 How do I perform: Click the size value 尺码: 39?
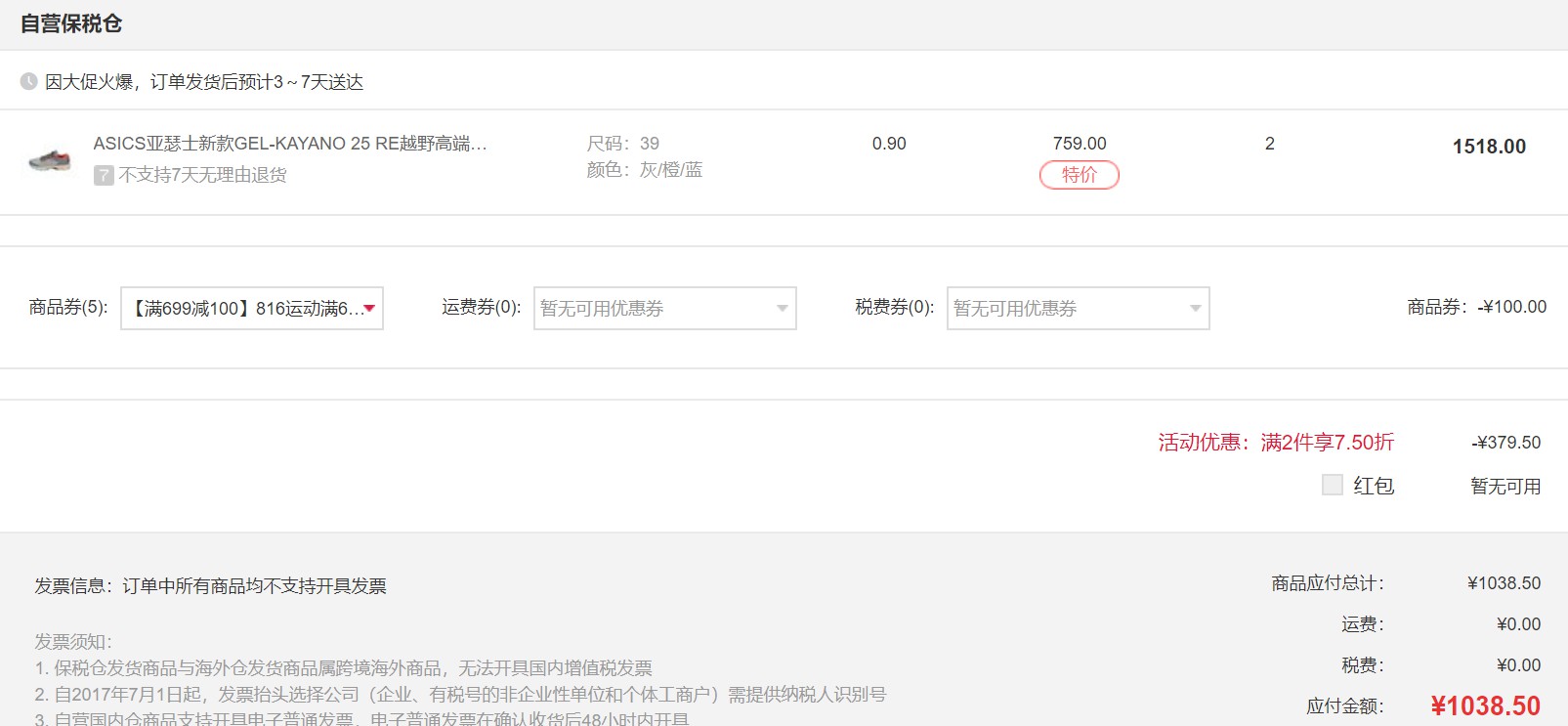(622, 144)
